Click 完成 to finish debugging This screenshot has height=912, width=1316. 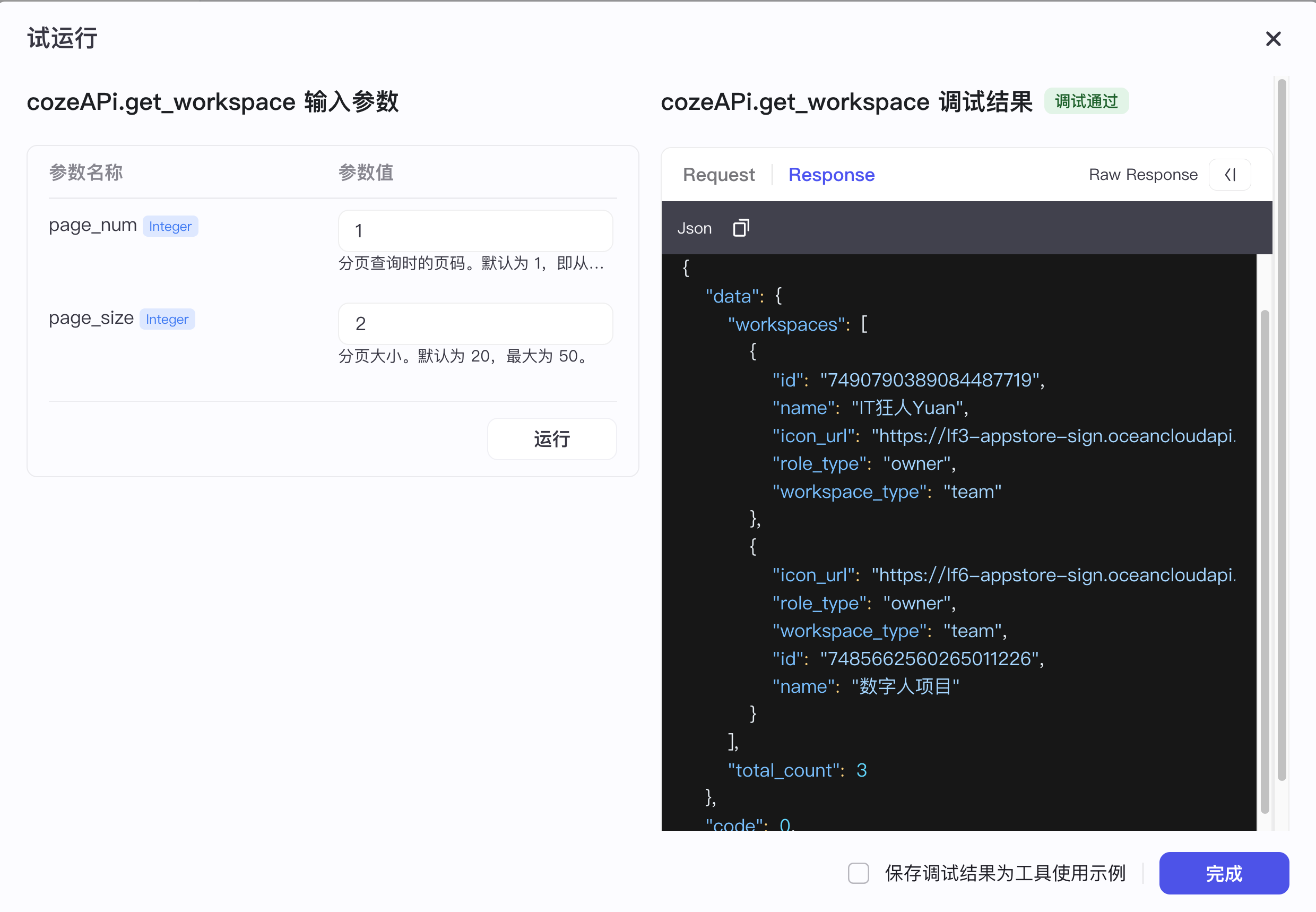pyautogui.click(x=1224, y=873)
